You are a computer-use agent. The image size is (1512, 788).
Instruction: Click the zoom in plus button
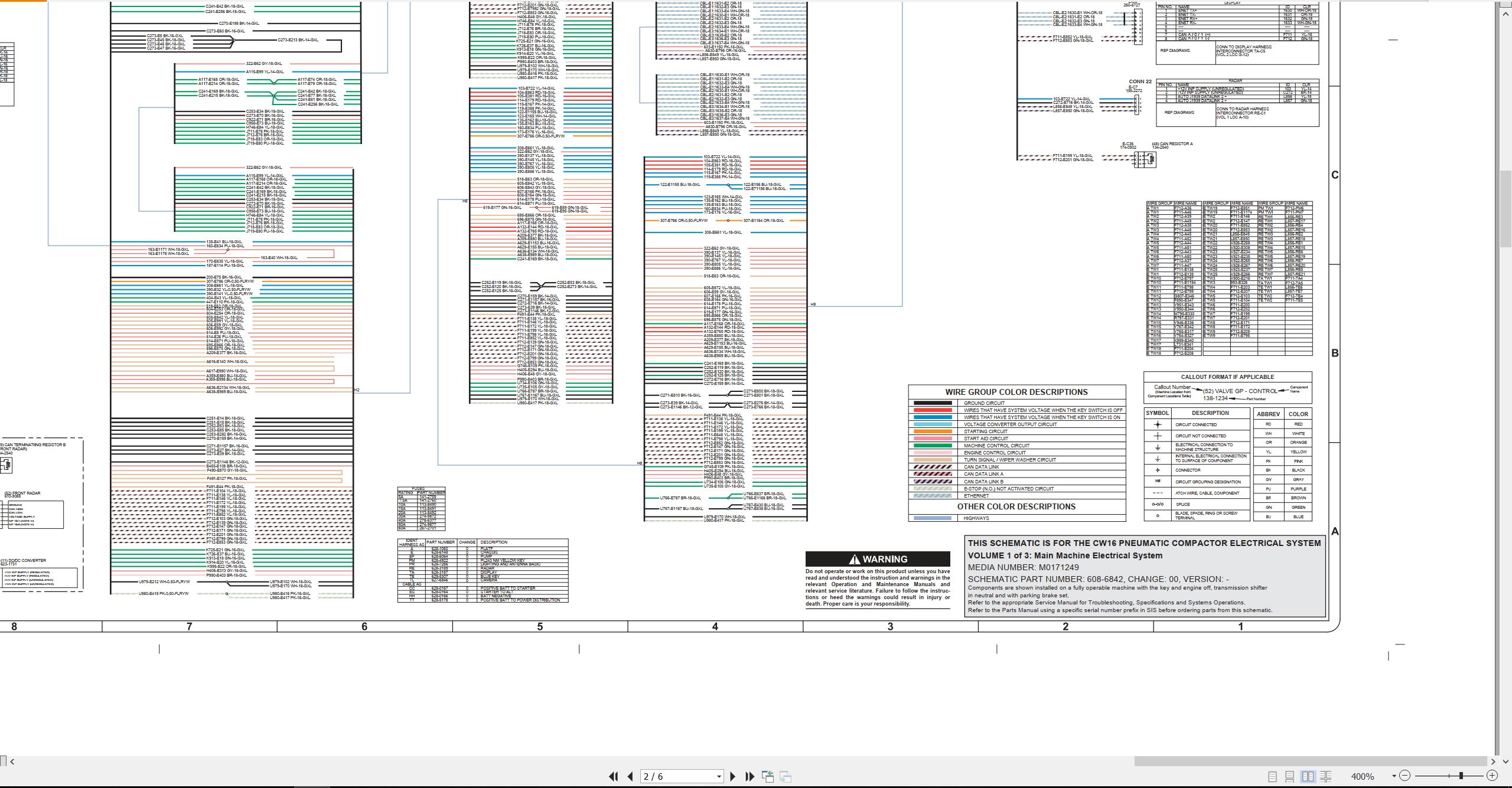(1492, 776)
